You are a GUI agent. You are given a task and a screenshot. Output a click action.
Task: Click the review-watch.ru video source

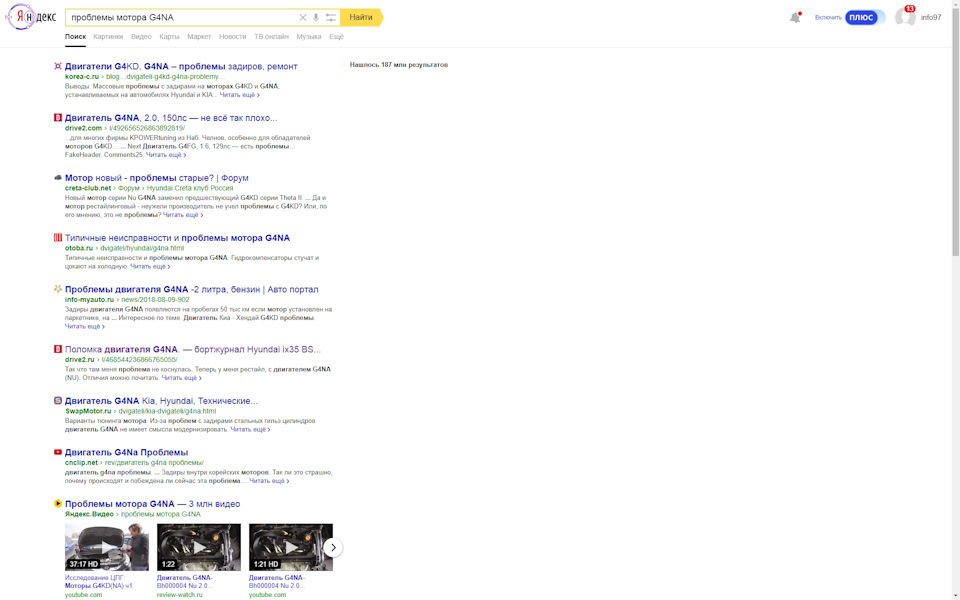coord(179,594)
